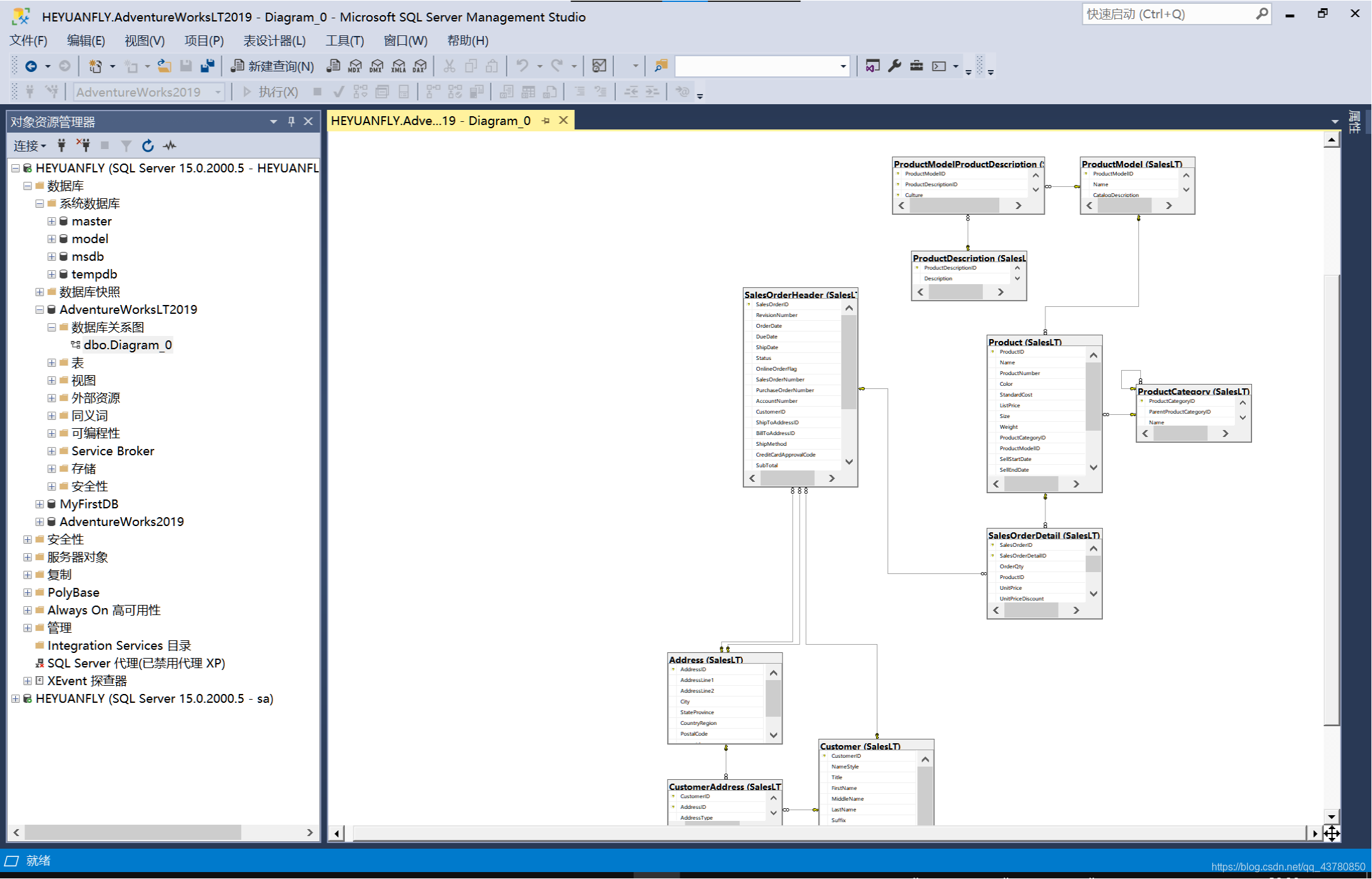1372x879 pixels.
Task: Open a new XMLA query
Action: 398,66
